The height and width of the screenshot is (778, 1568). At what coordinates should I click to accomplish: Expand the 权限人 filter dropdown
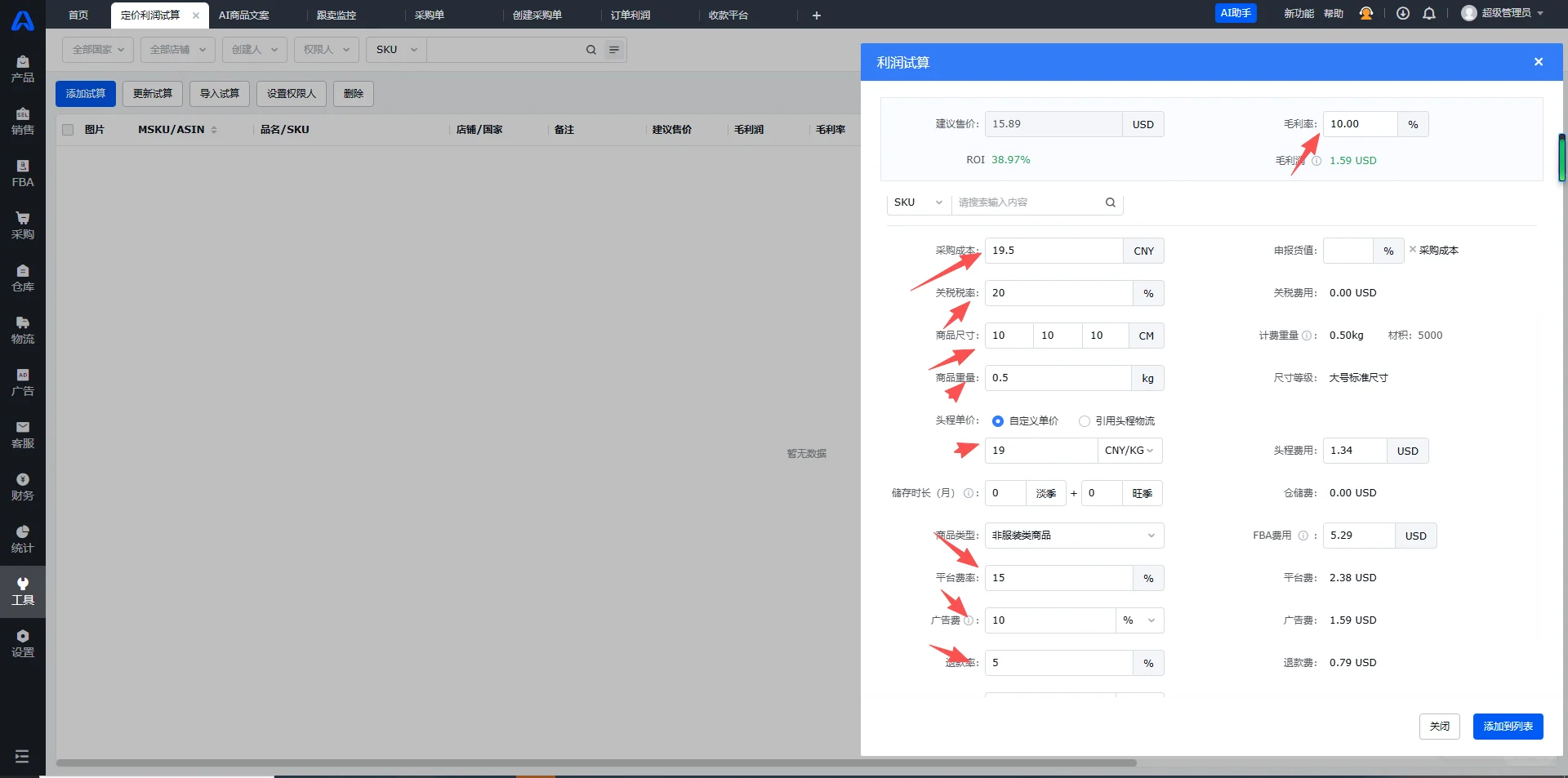point(327,50)
